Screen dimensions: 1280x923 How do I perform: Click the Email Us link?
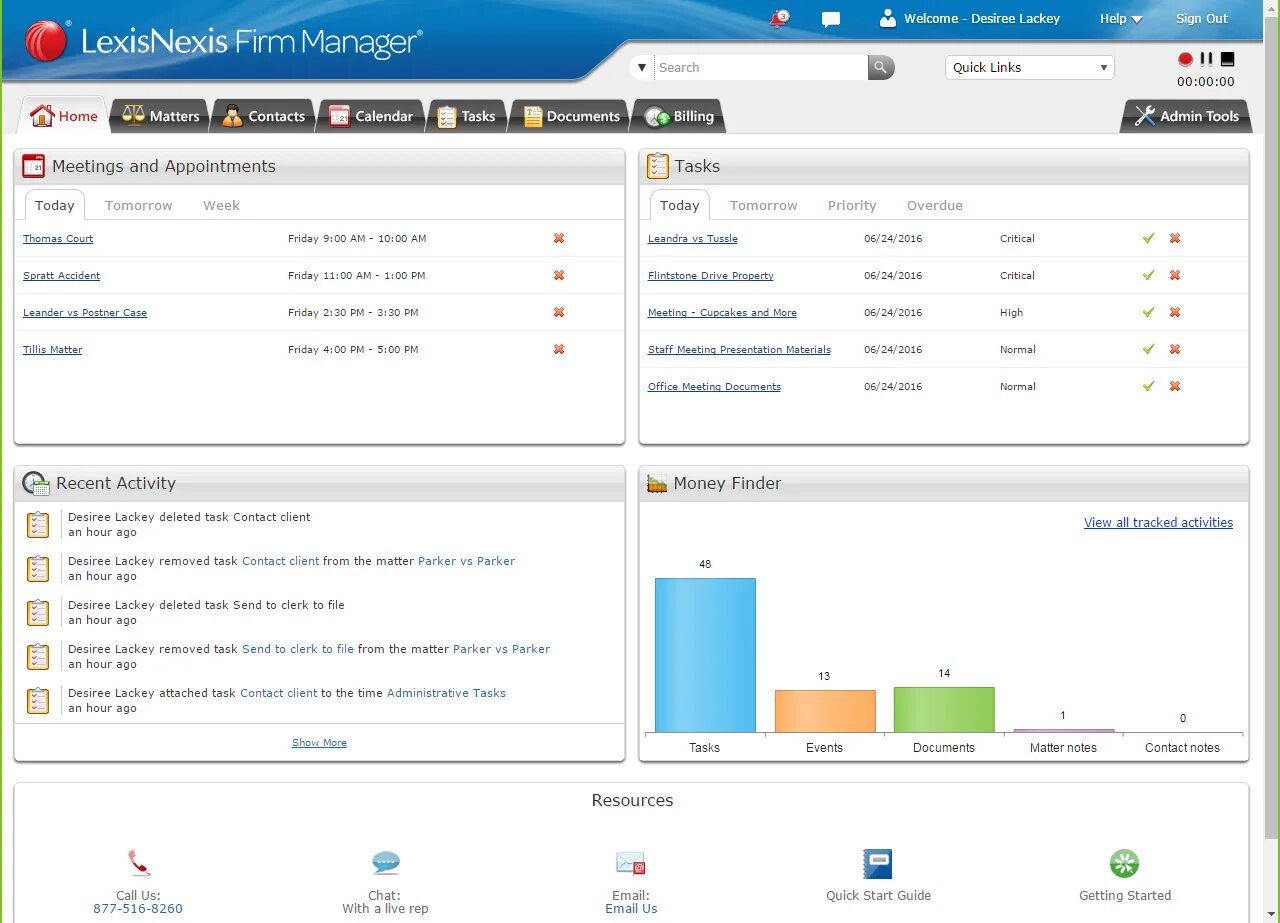coord(631,908)
